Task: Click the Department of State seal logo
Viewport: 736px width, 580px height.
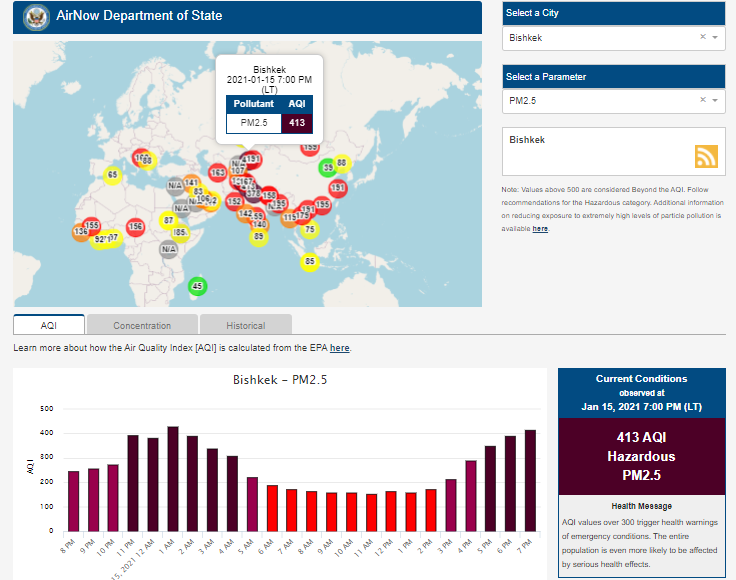Action: click(x=37, y=17)
